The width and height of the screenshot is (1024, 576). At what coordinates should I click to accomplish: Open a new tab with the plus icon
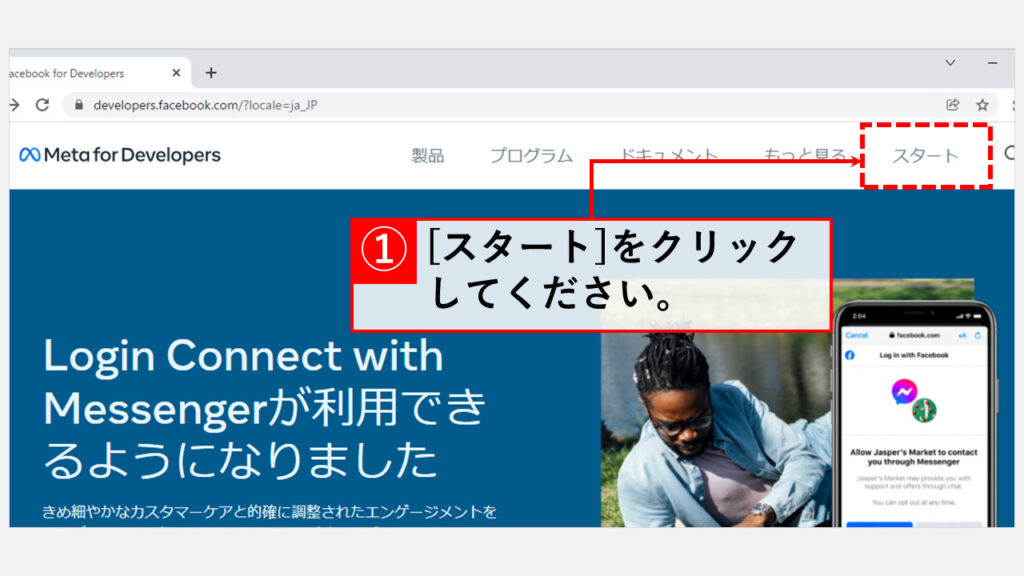pos(211,73)
